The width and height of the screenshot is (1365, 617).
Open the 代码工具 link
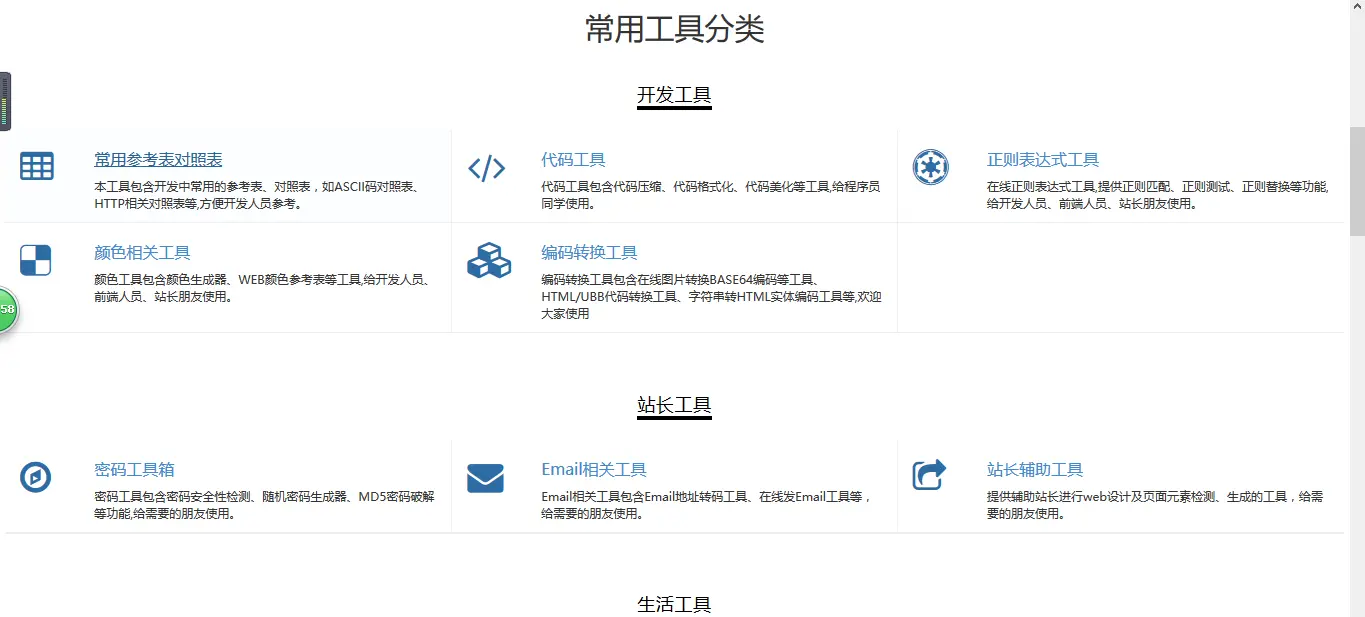coord(573,158)
